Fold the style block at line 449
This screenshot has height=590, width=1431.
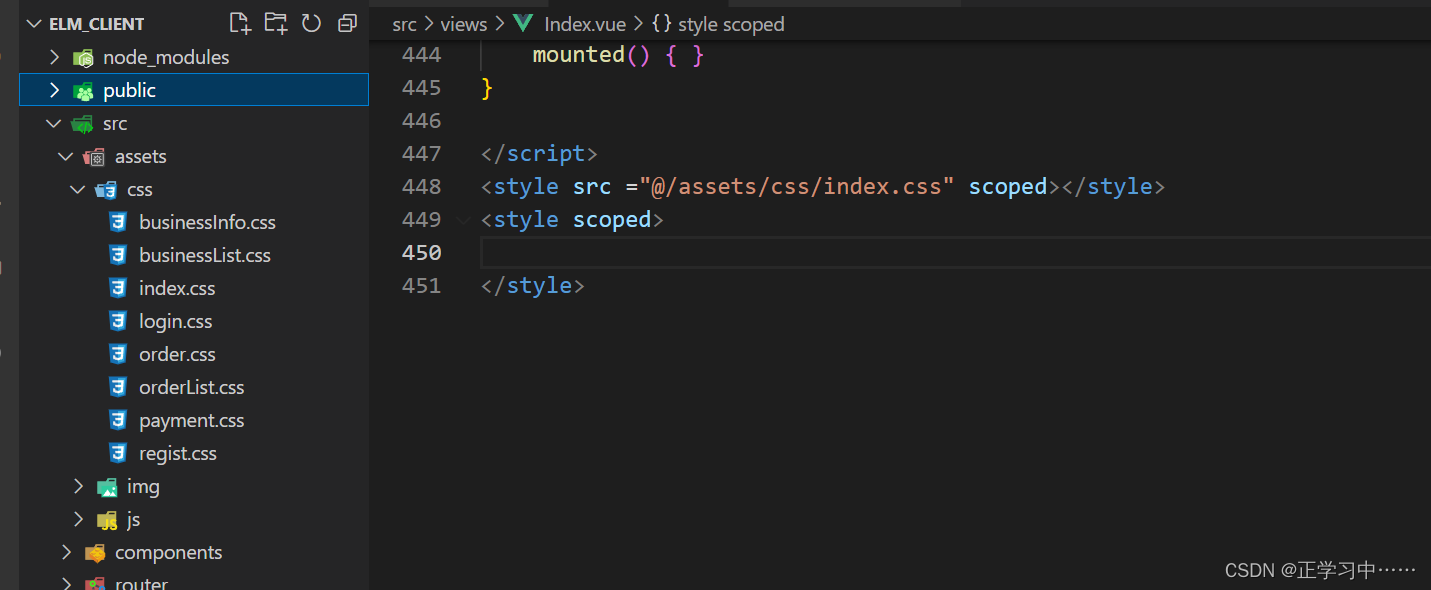tap(463, 220)
